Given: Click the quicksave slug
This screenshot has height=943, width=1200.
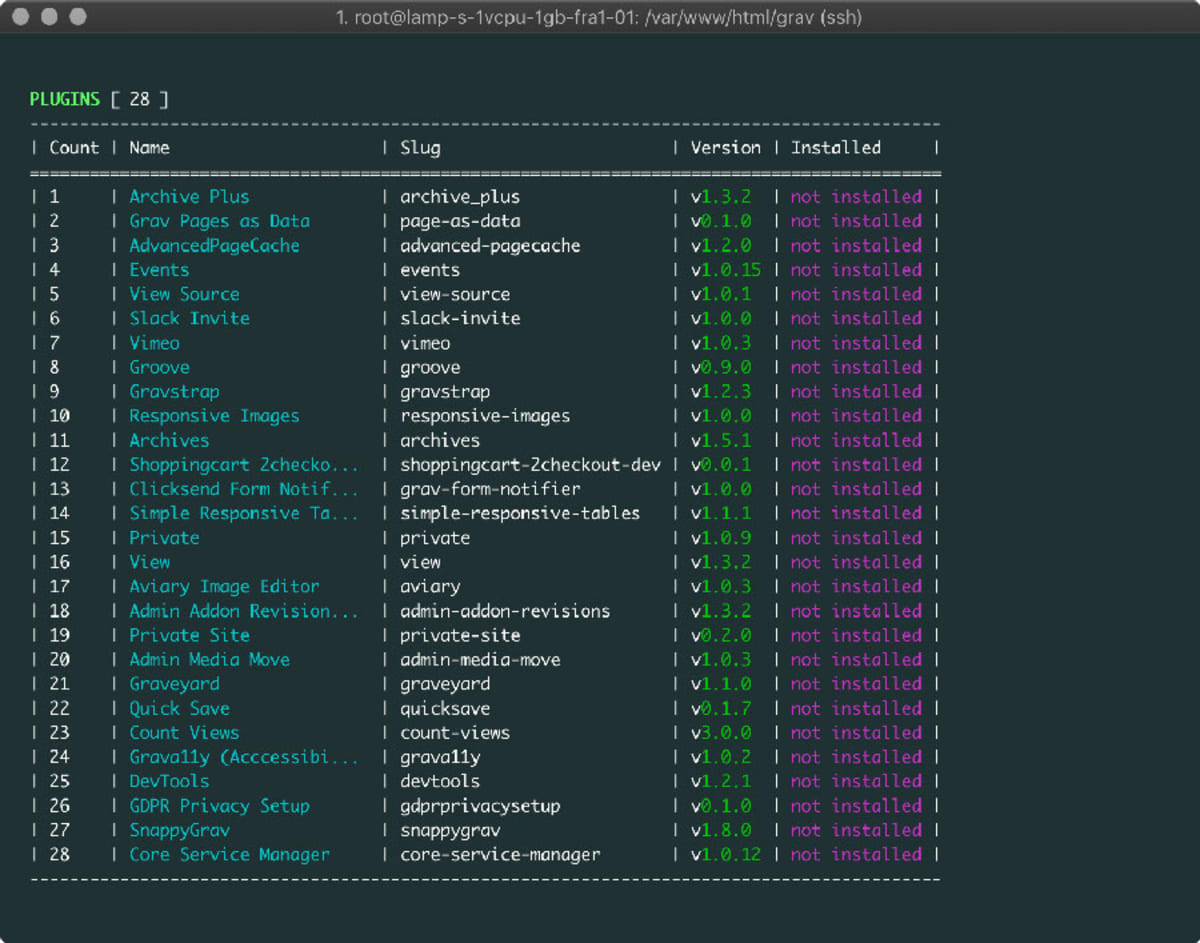Looking at the screenshot, I should [445, 708].
